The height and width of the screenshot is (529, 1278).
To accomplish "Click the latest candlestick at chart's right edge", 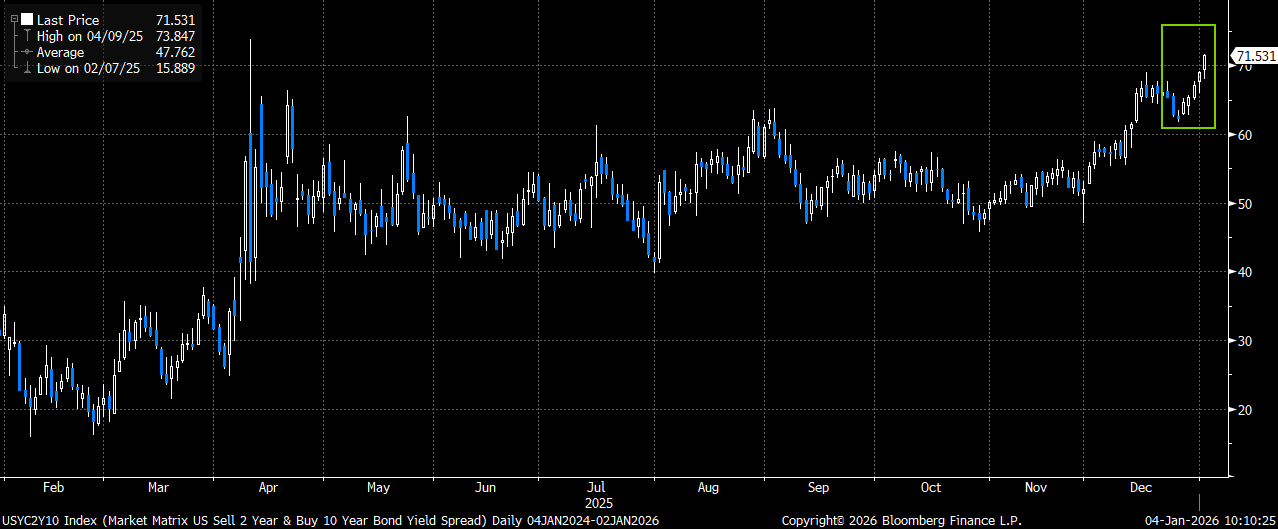I will [x=1205, y=66].
